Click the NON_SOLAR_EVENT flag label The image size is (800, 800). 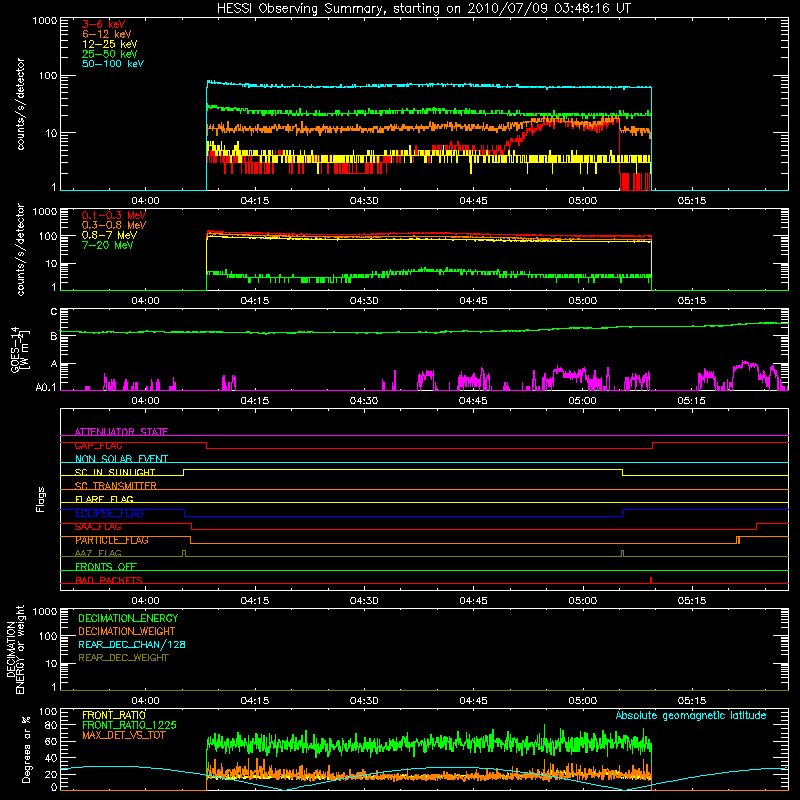pos(121,459)
